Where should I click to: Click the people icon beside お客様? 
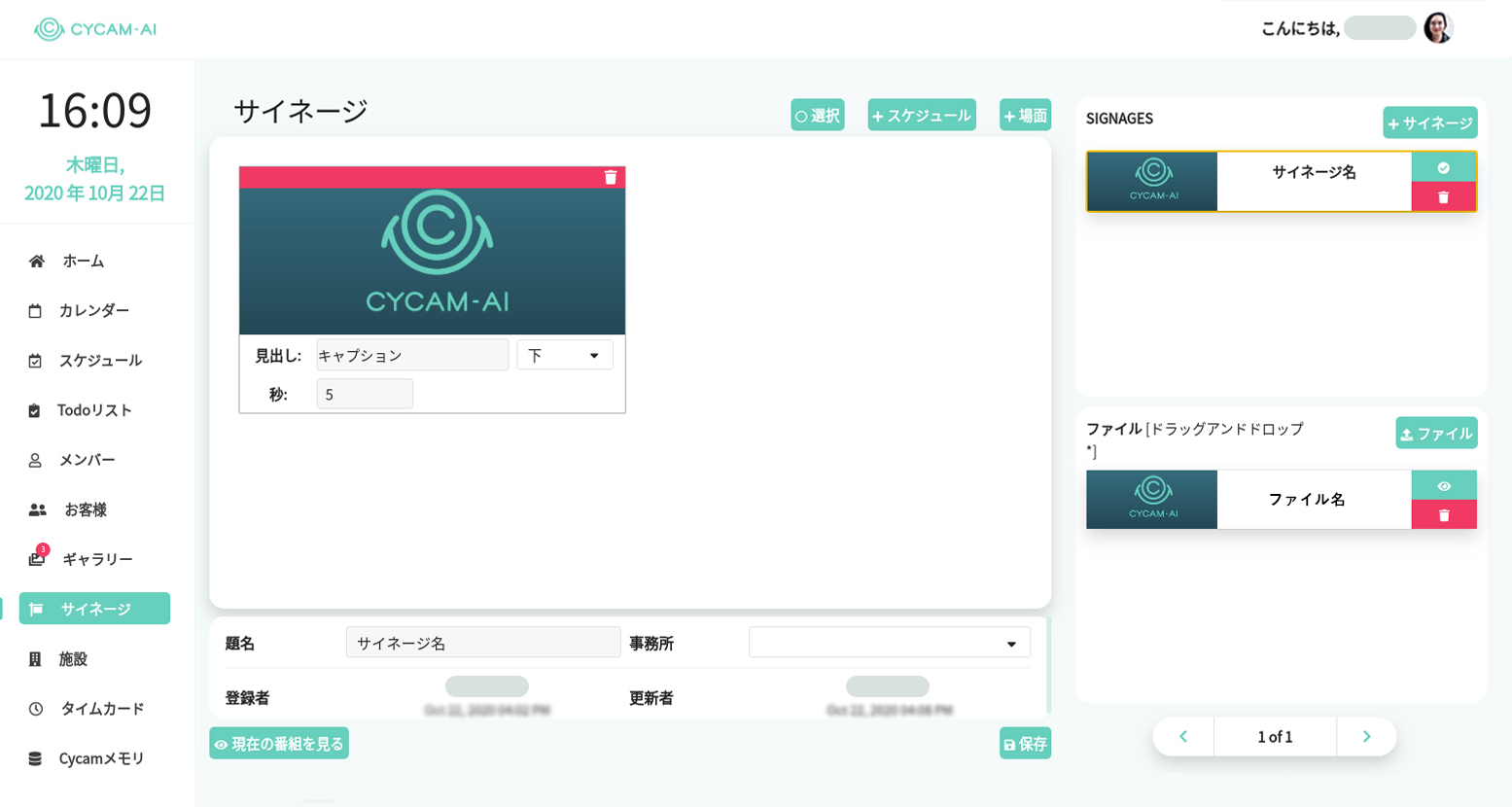click(37, 509)
